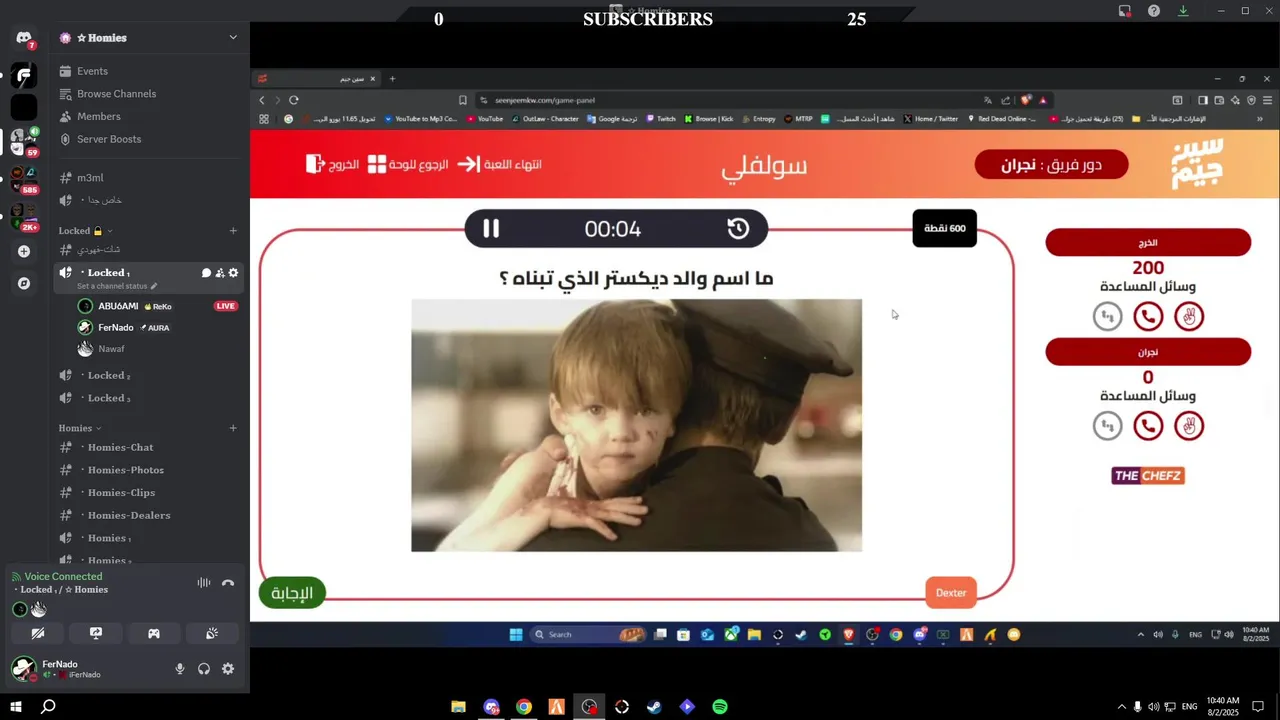Start an activity with the gamepad icon
This screenshot has height=720, width=1280.
[x=154, y=634]
